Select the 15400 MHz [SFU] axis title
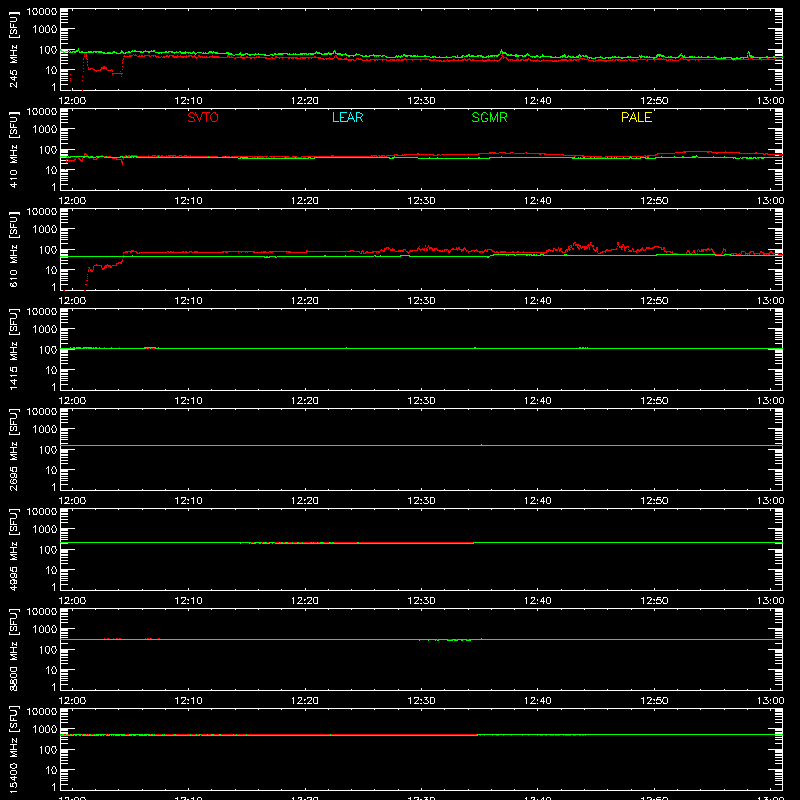This screenshot has height=800, width=800. point(14,749)
